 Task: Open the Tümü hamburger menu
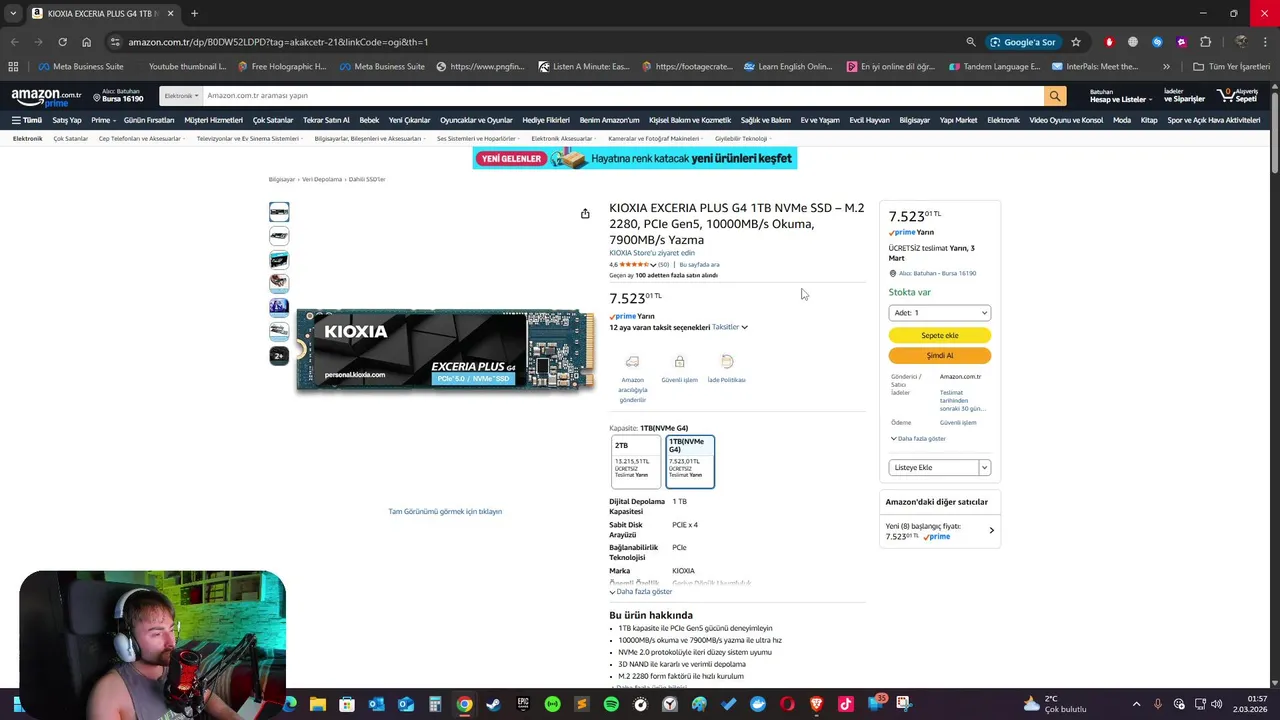tap(27, 120)
